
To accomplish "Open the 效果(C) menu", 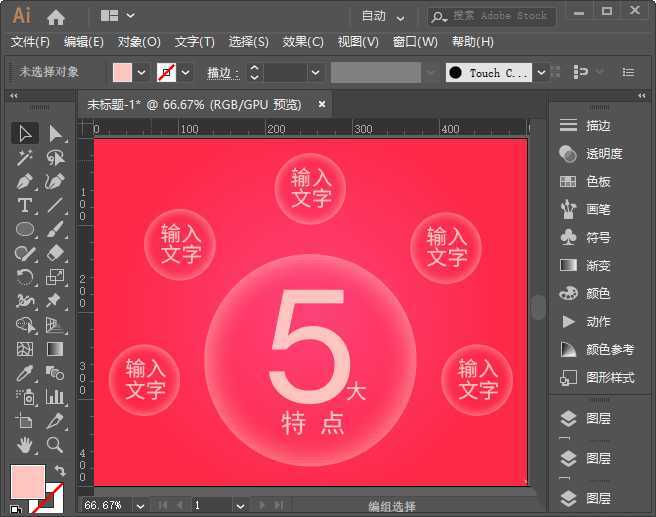I will click(303, 42).
